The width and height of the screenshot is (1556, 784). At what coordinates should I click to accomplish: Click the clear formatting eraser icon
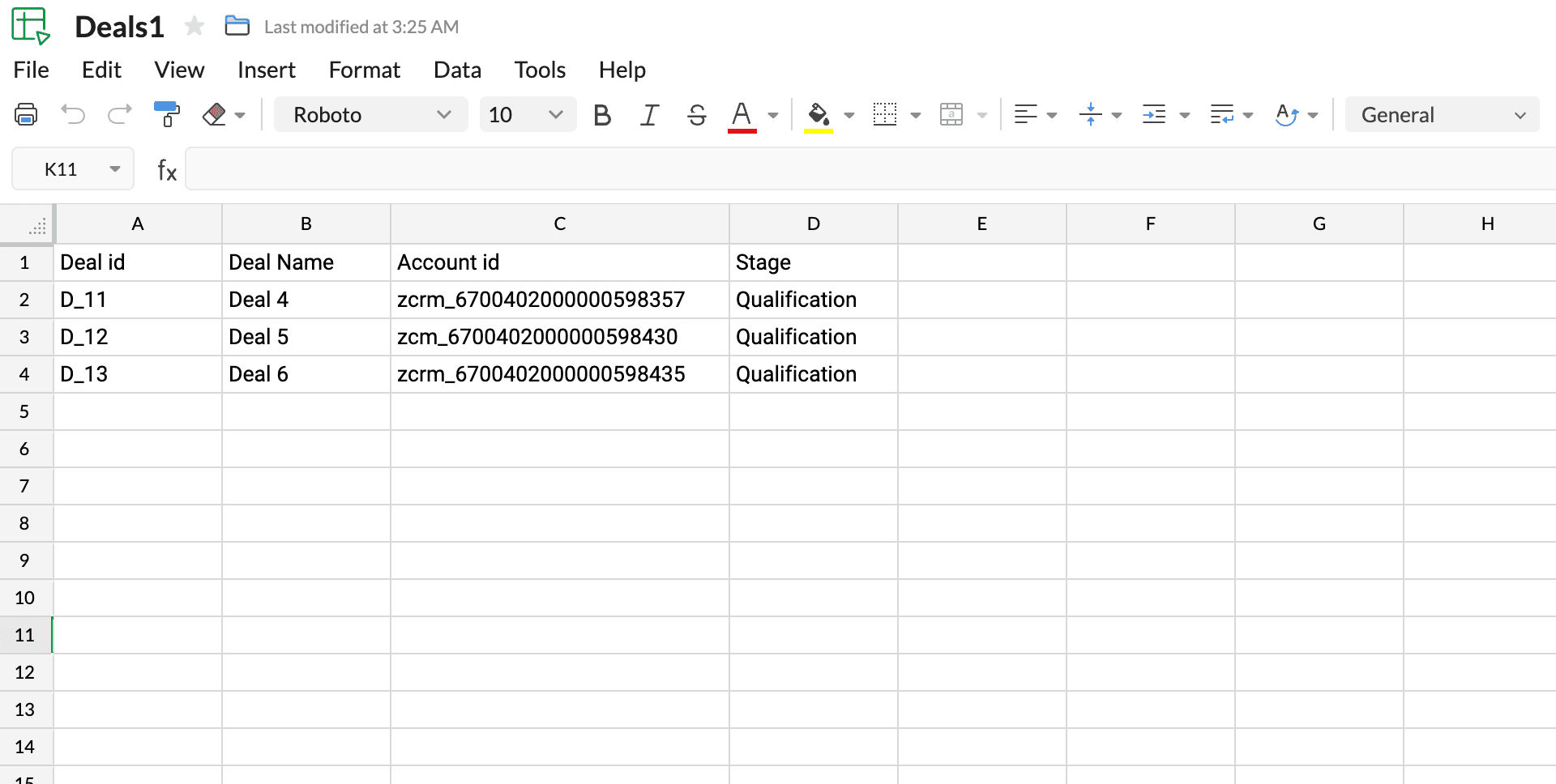(x=215, y=115)
